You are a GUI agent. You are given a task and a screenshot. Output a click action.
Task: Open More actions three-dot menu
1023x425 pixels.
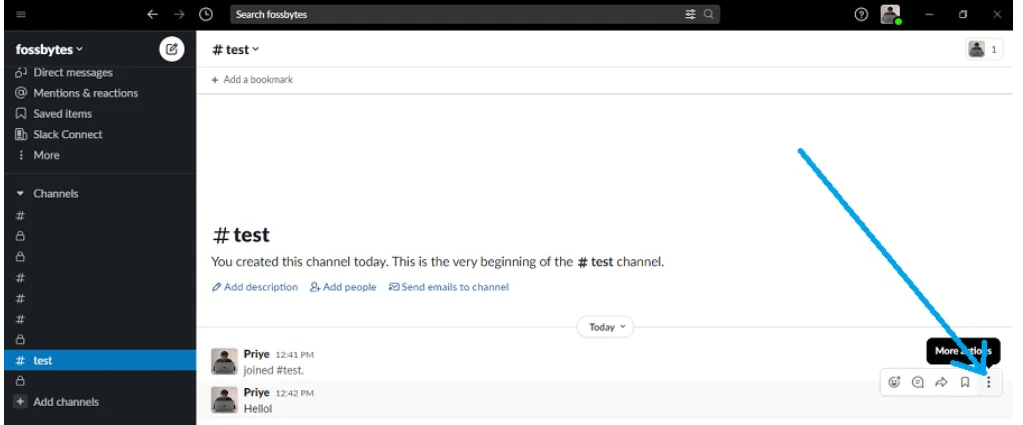pyautogui.click(x=988, y=383)
